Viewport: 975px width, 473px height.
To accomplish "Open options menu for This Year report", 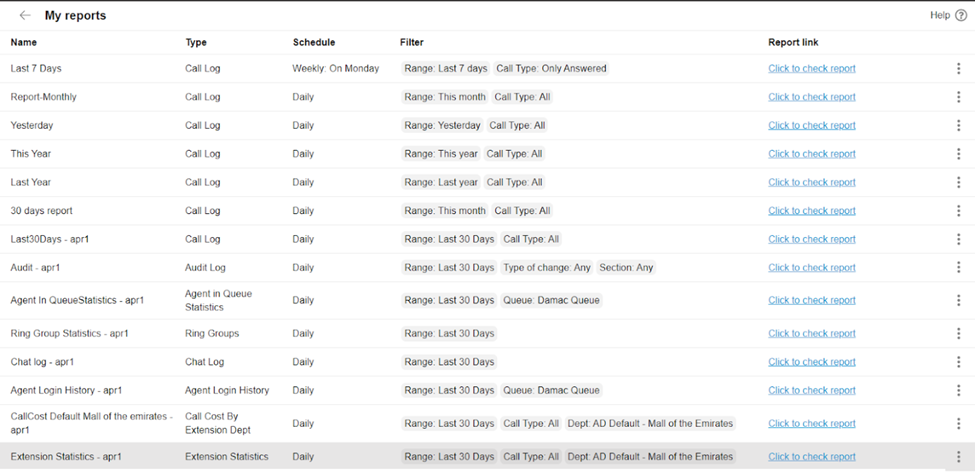I will (958, 154).
